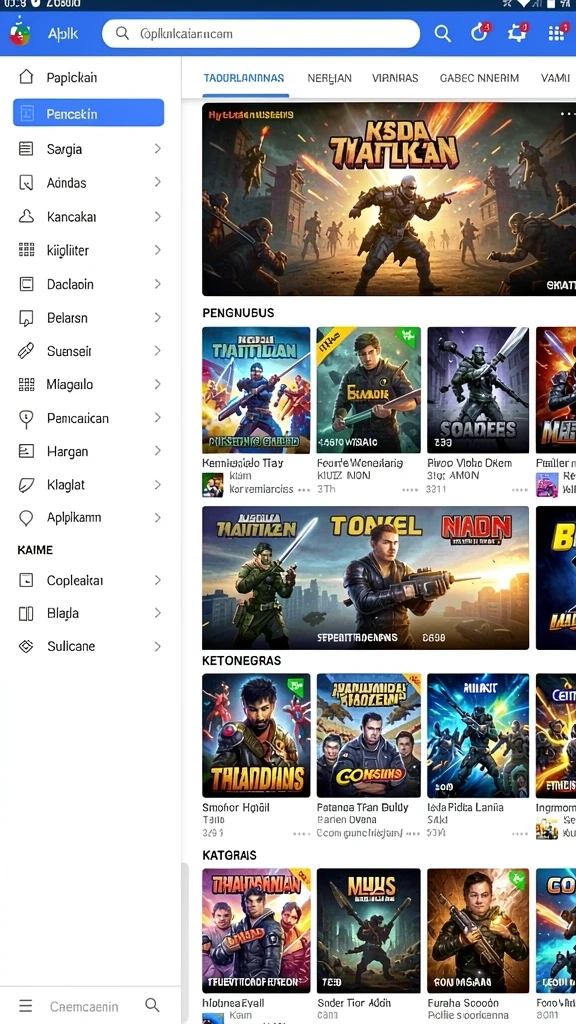Open the more options dots for Pivoo Vlobe Dkem
This screenshot has height=1024, width=576.
[x=520, y=489]
